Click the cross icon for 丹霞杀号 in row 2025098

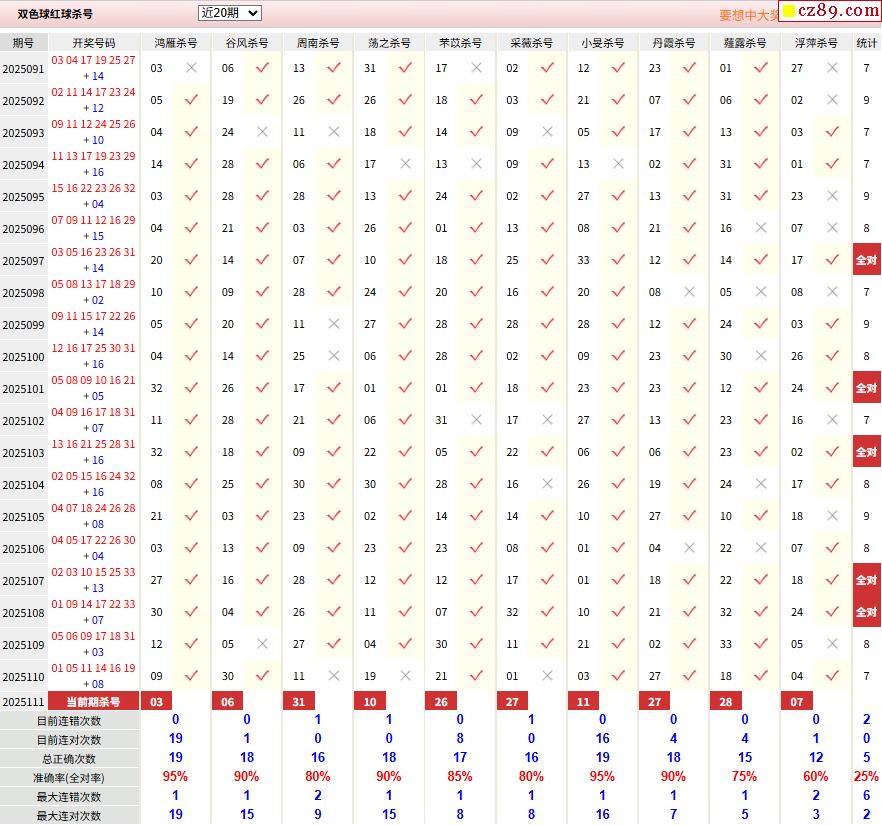pos(689,292)
